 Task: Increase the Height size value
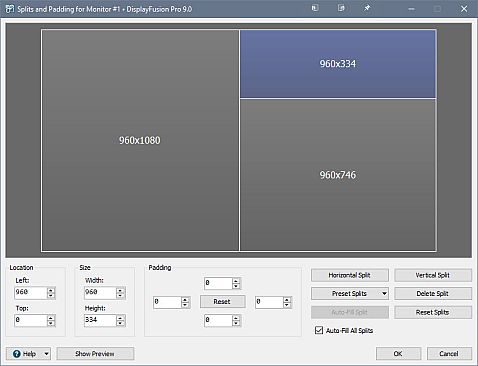pos(120,318)
